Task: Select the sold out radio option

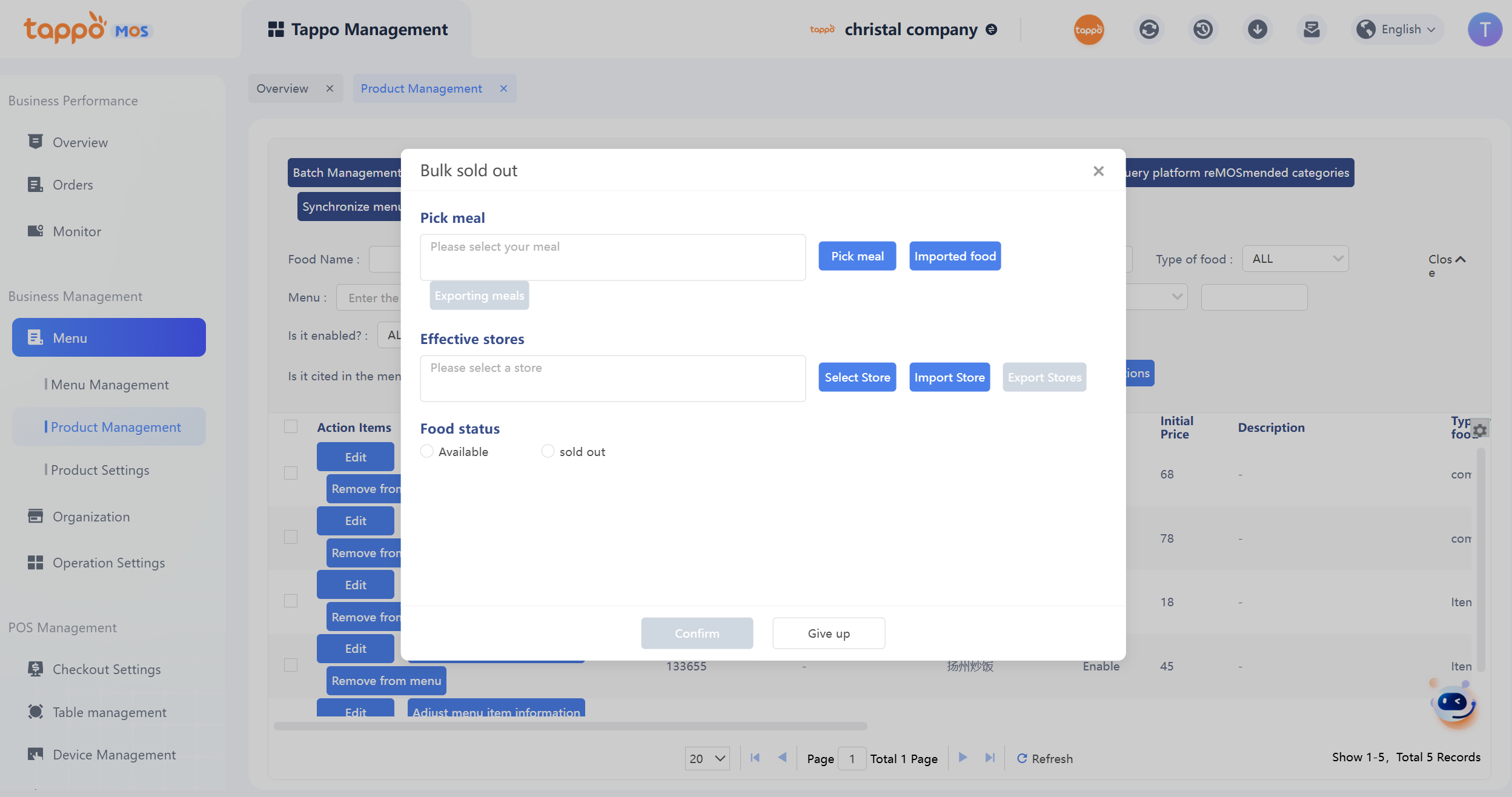Action: pyautogui.click(x=548, y=451)
